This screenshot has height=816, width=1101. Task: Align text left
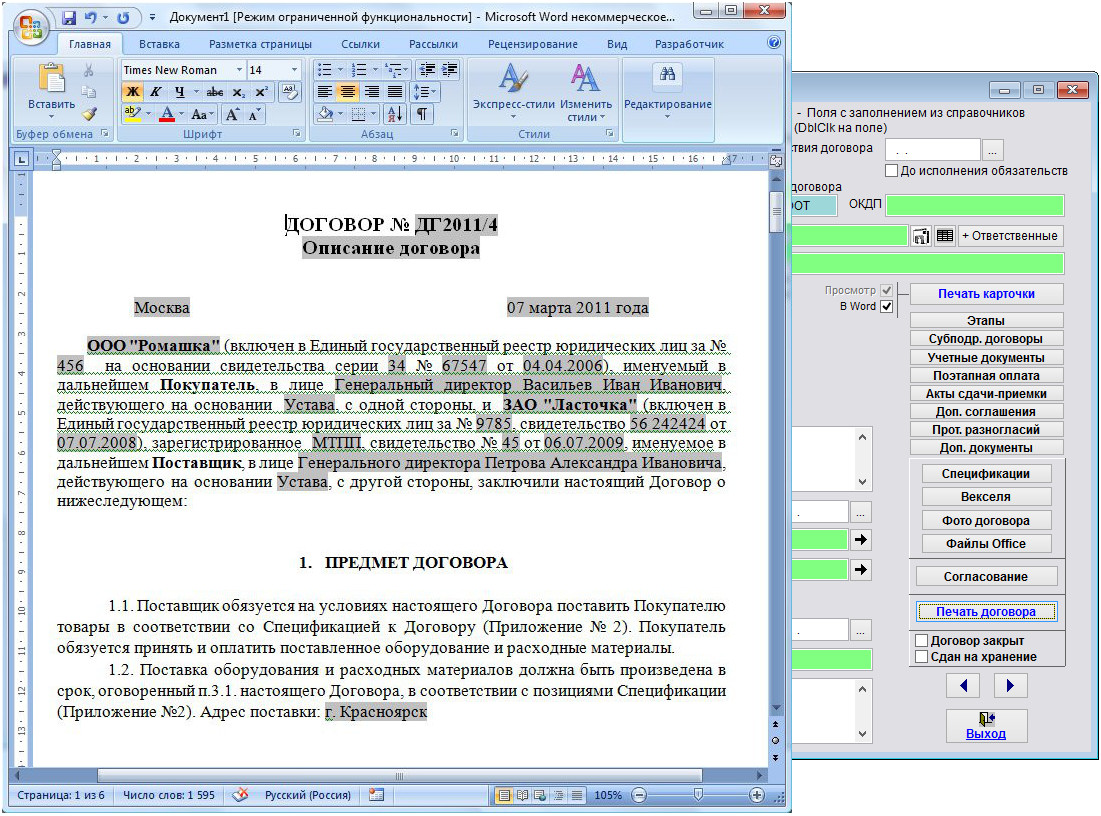click(x=324, y=92)
